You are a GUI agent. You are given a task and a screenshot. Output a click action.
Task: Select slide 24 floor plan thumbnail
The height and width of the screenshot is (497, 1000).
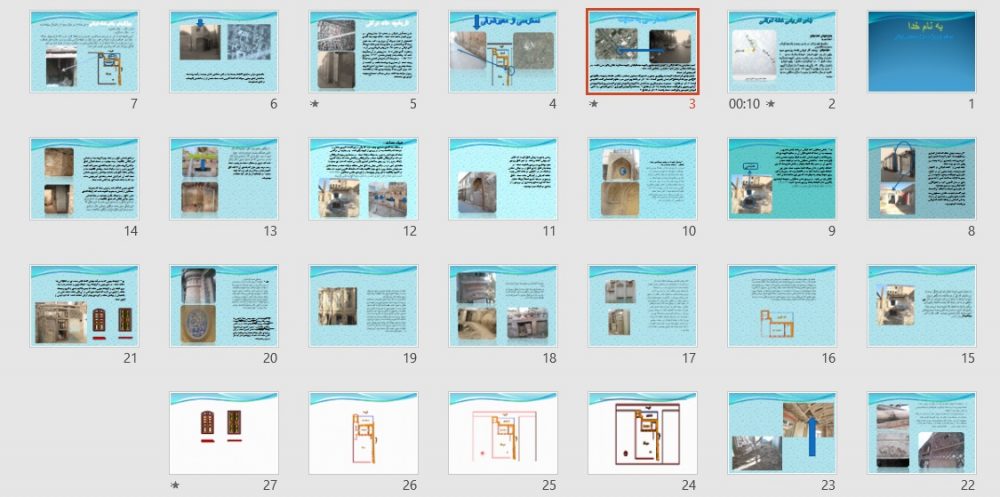click(x=642, y=433)
